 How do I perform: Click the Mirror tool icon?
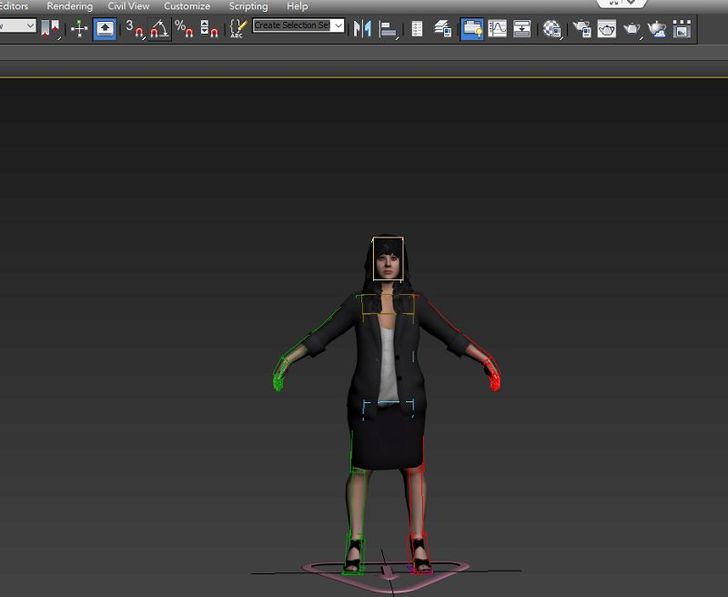point(363,29)
